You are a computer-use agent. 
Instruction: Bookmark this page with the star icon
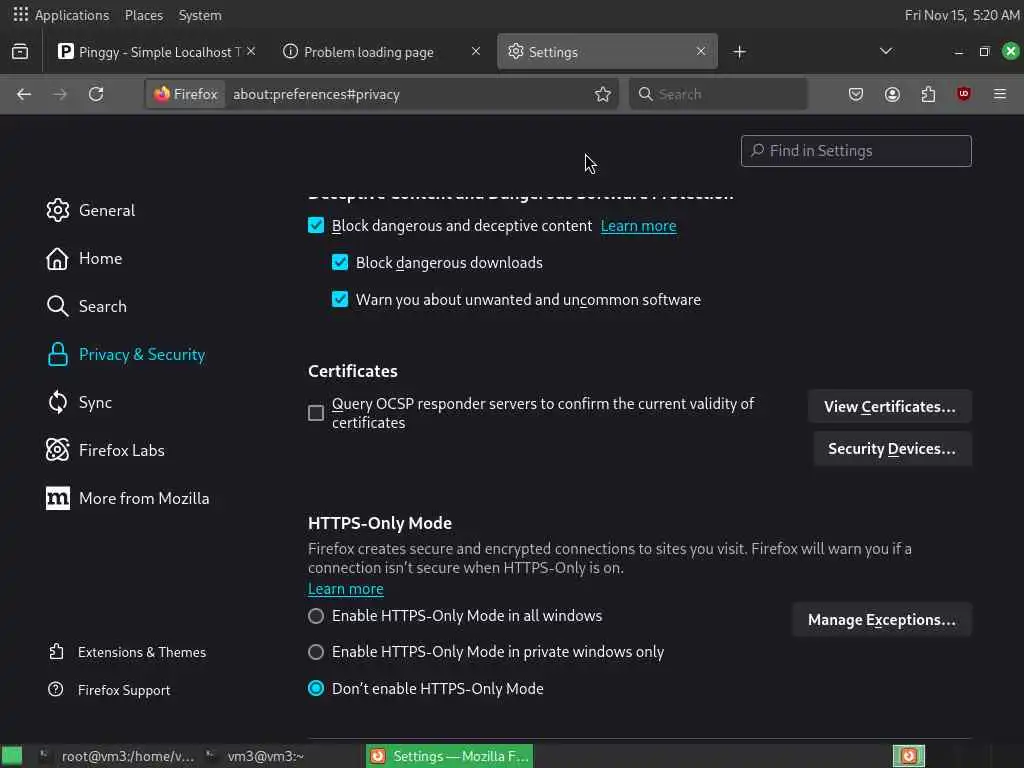coord(603,94)
